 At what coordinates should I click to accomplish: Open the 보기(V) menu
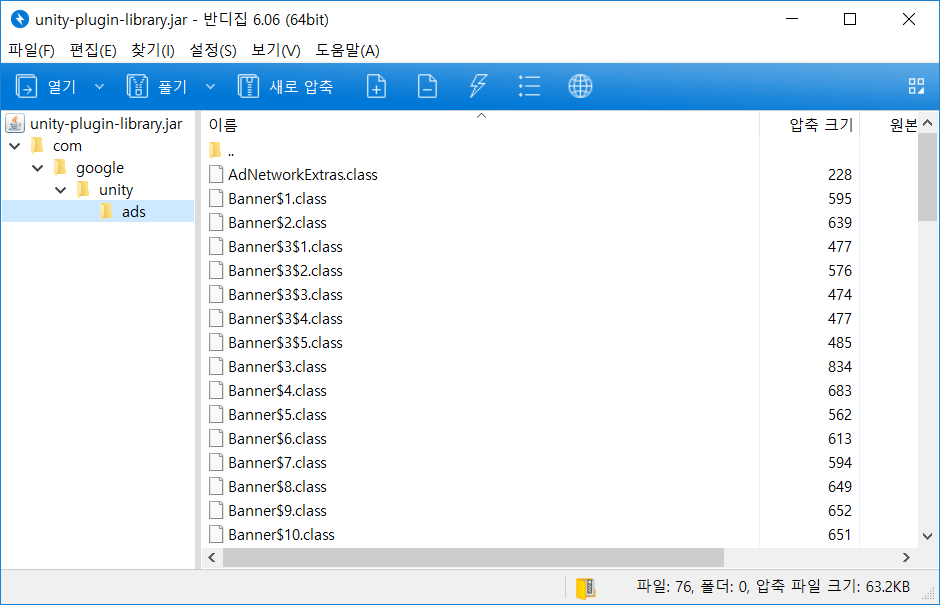click(276, 50)
